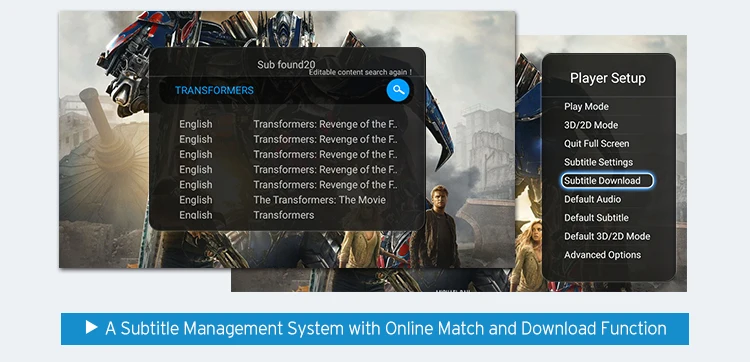Image resolution: width=750 pixels, height=362 pixels.
Task: Select the last Revenge of the Fallen subtitle
Action: click(x=288, y=185)
